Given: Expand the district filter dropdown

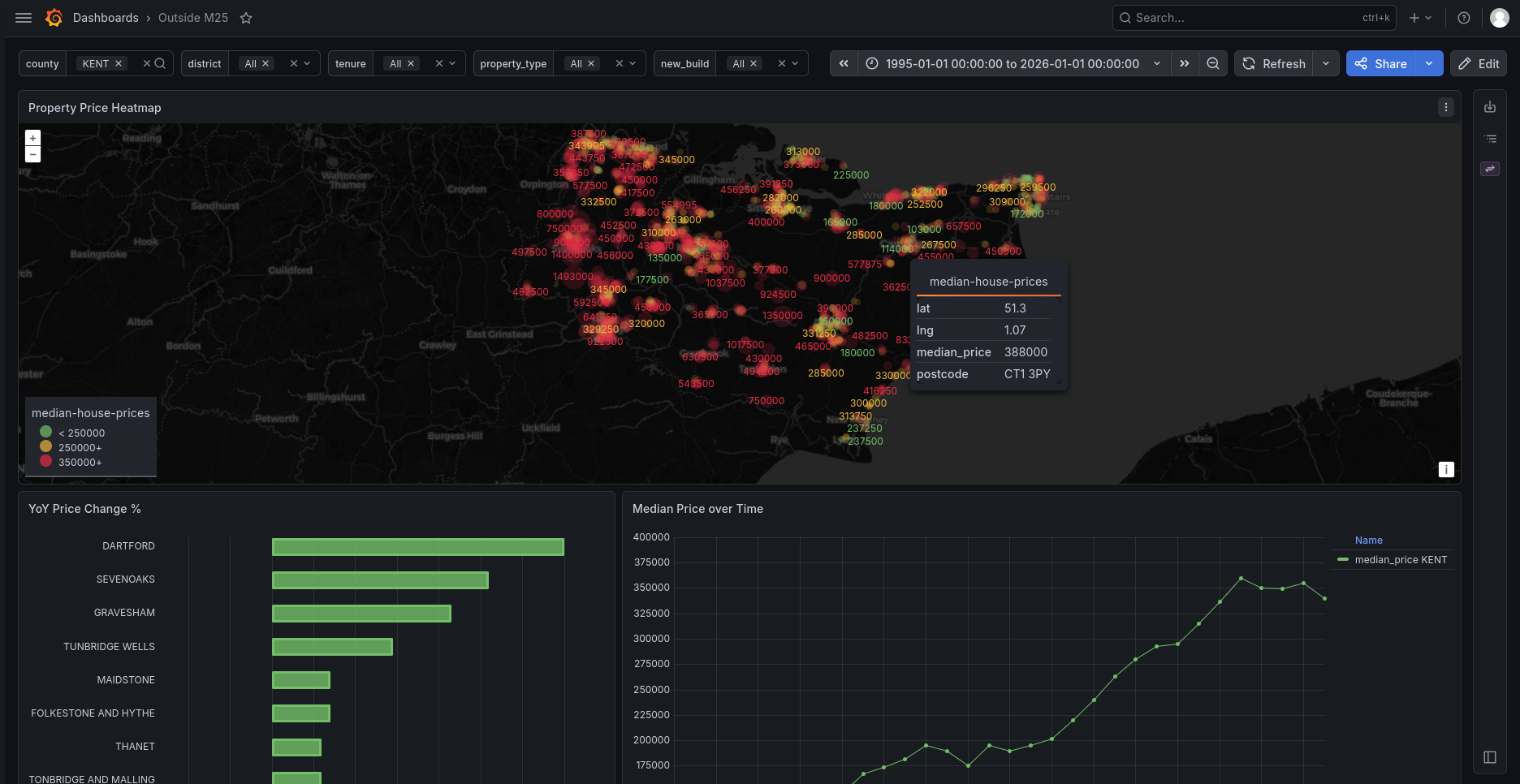Looking at the screenshot, I should click(x=308, y=63).
